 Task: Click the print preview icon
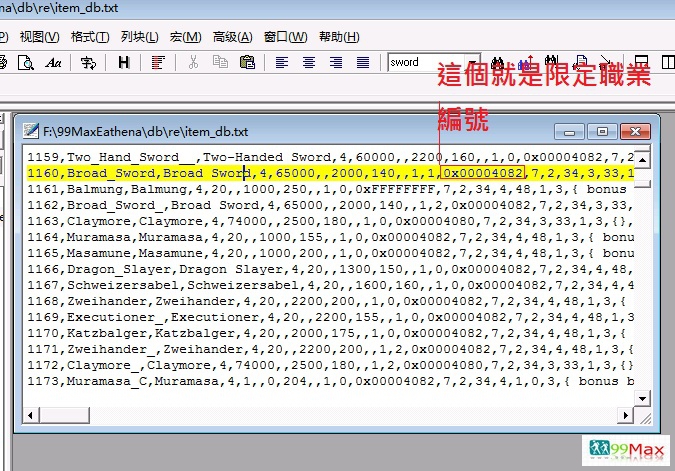27,62
